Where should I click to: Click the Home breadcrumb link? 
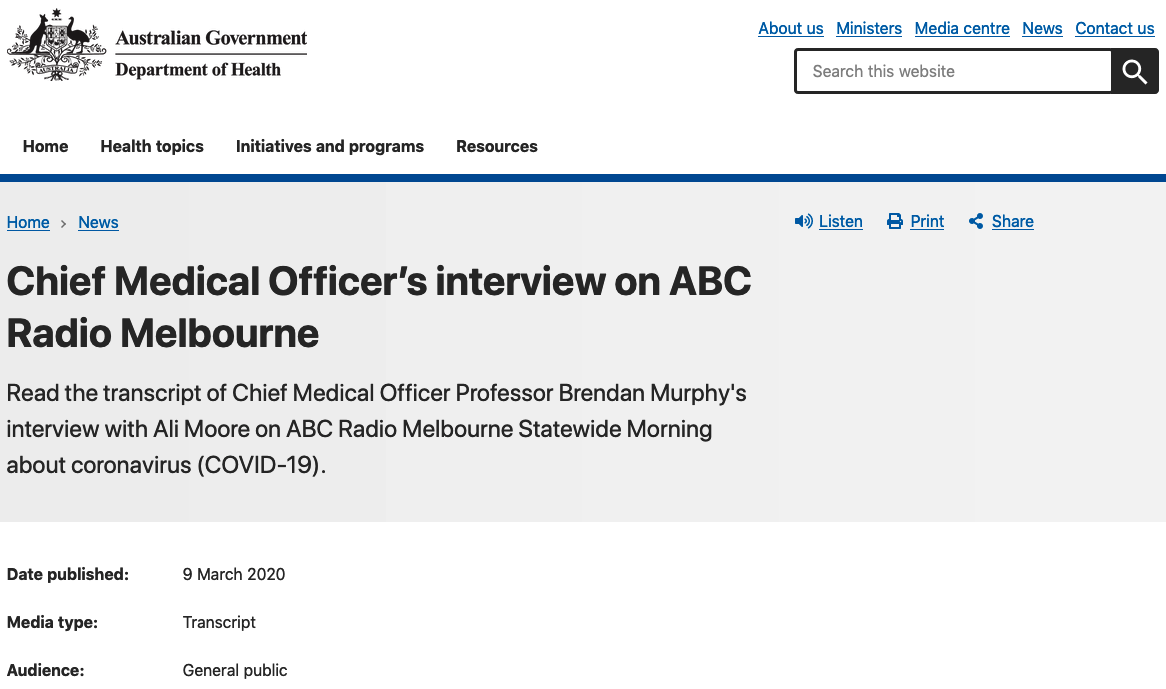pos(28,222)
